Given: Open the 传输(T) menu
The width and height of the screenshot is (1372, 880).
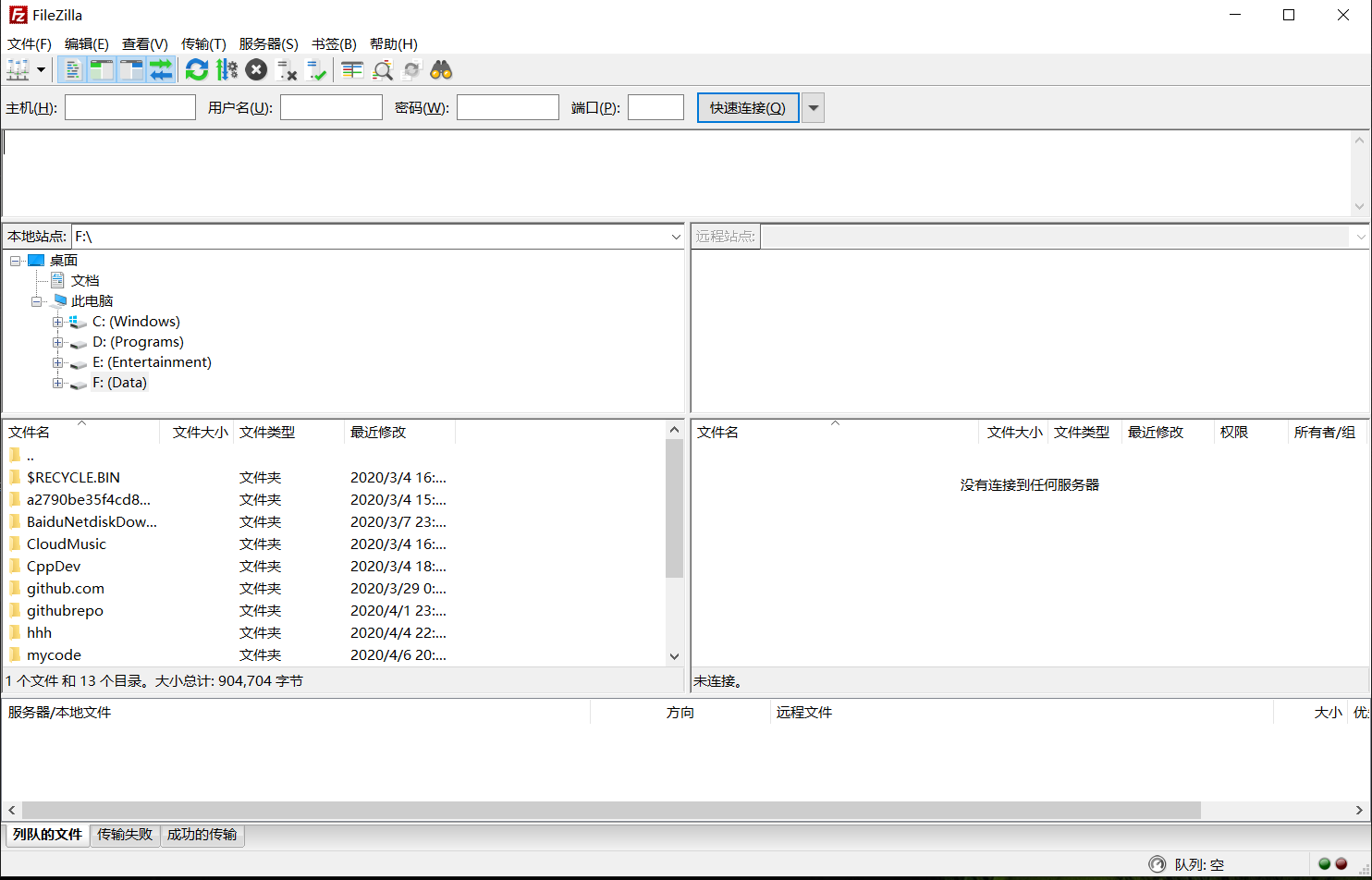Looking at the screenshot, I should 203,43.
